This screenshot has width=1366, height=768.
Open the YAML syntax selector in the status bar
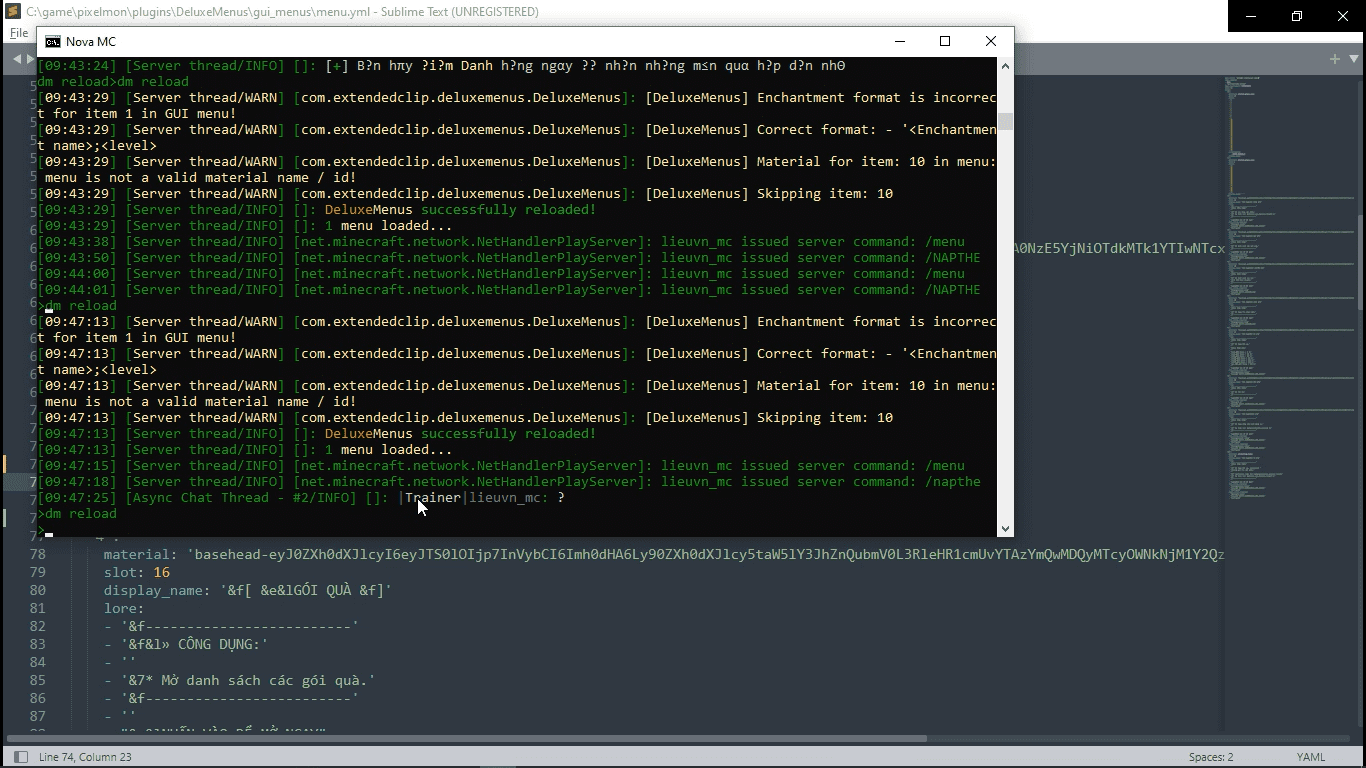(1311, 757)
